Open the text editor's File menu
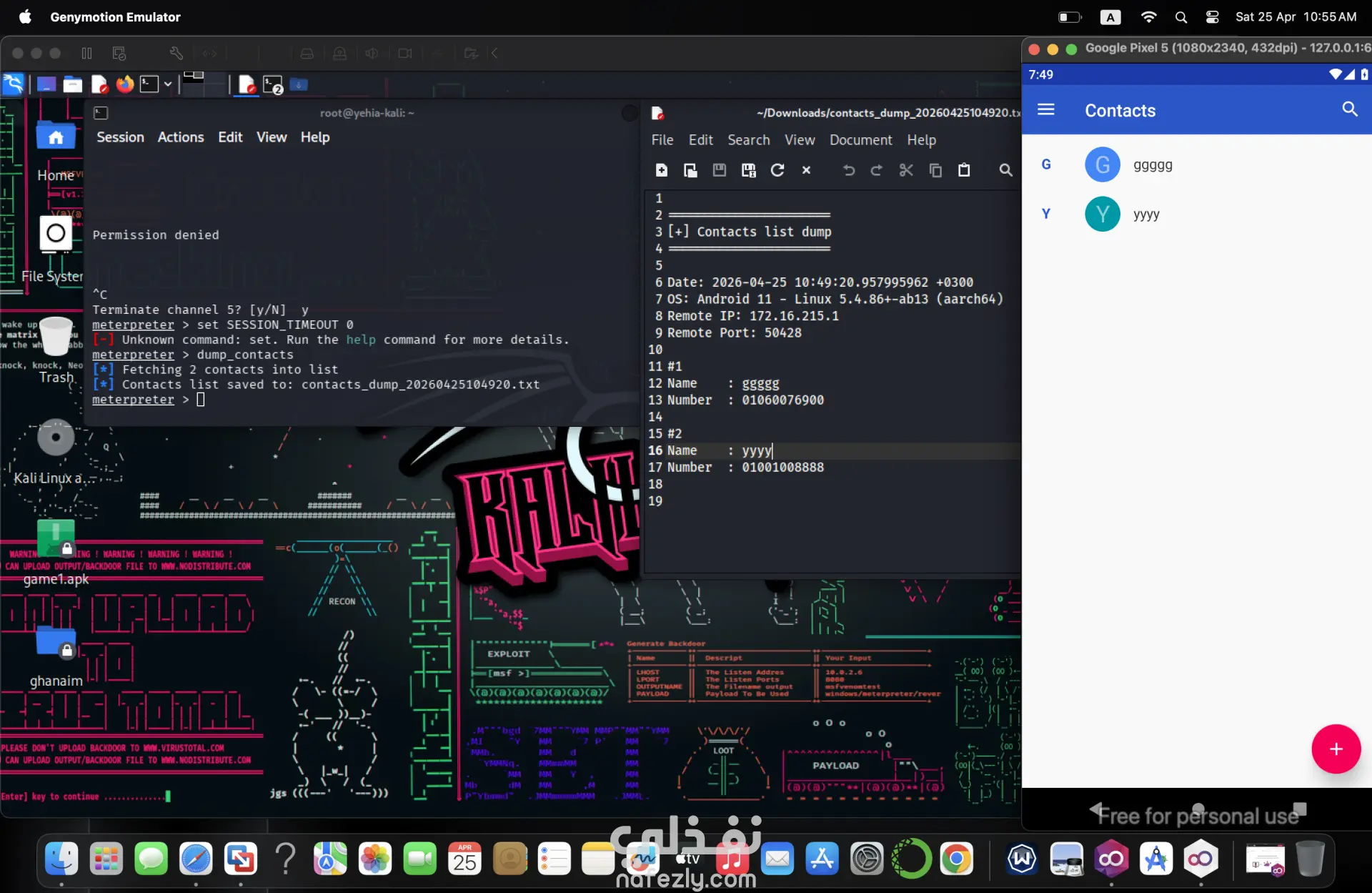Screen dimensions: 1372x893 tap(662, 140)
